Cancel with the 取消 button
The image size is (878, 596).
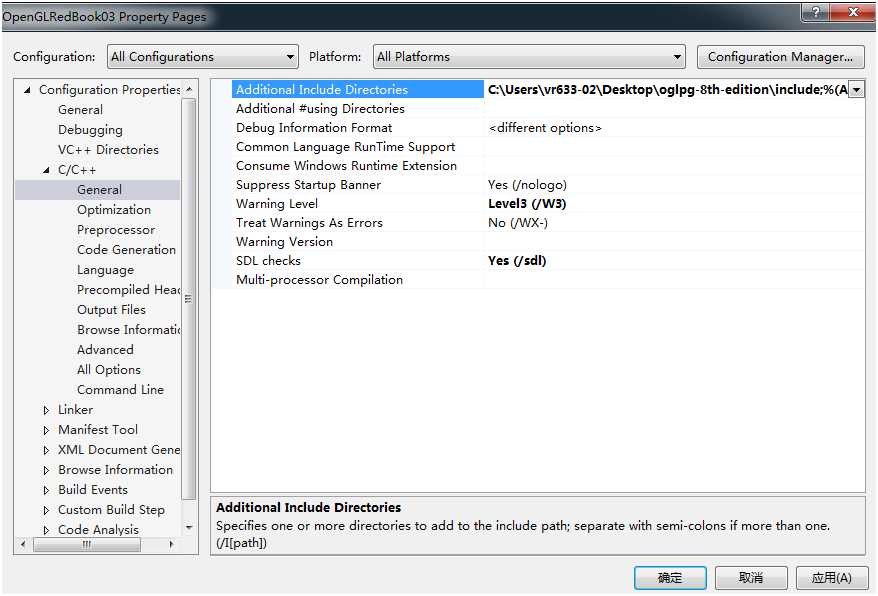751,578
